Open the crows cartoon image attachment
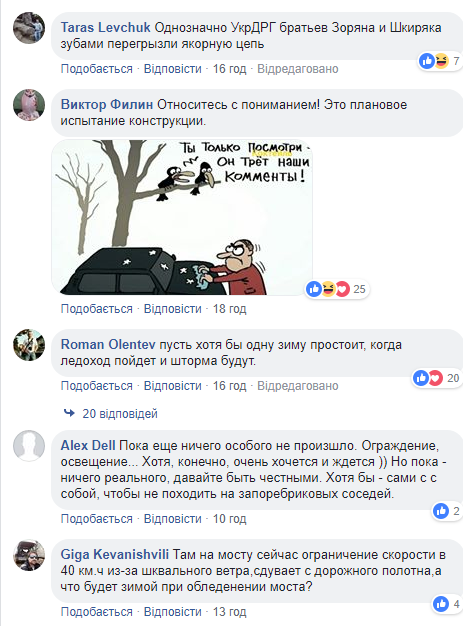463x626 pixels. pos(182,218)
